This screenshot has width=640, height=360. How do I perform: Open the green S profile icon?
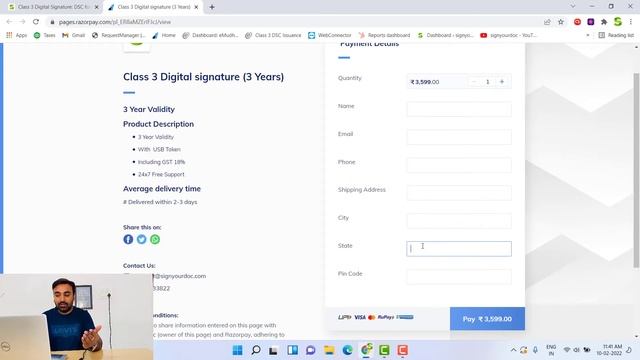coord(618,22)
